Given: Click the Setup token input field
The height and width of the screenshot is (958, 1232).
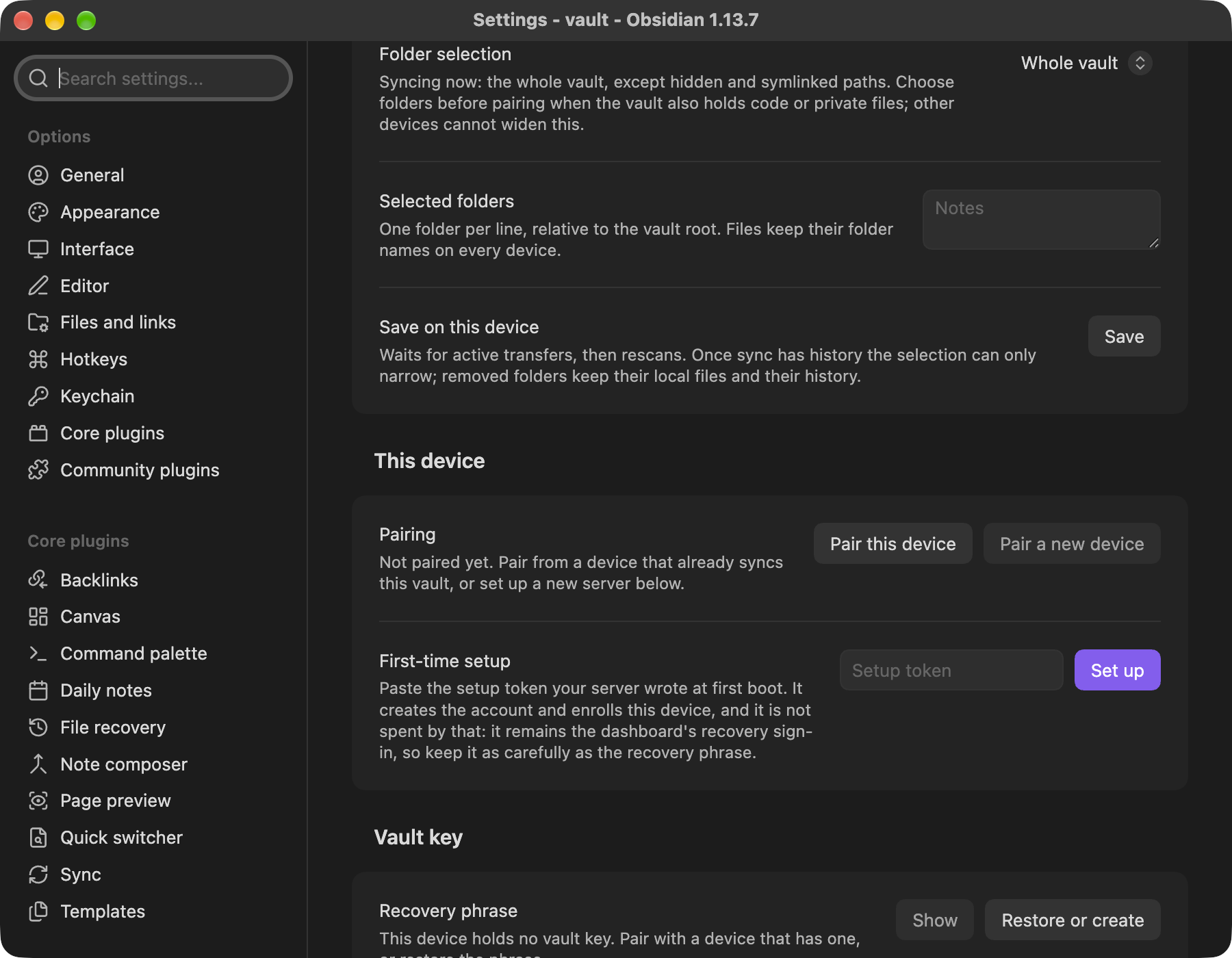Looking at the screenshot, I should (x=951, y=670).
